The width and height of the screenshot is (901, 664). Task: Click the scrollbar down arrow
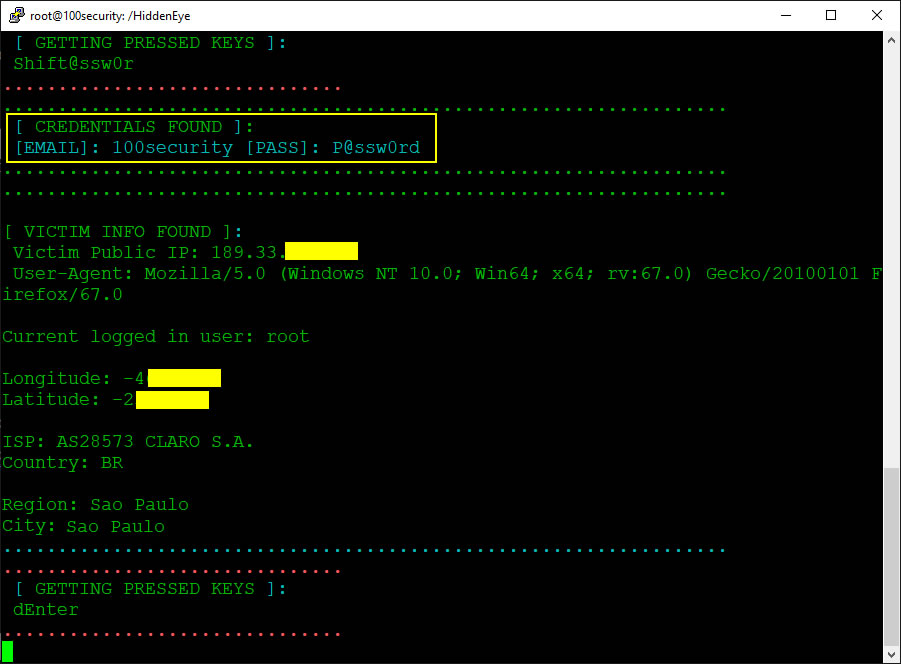coord(891,654)
